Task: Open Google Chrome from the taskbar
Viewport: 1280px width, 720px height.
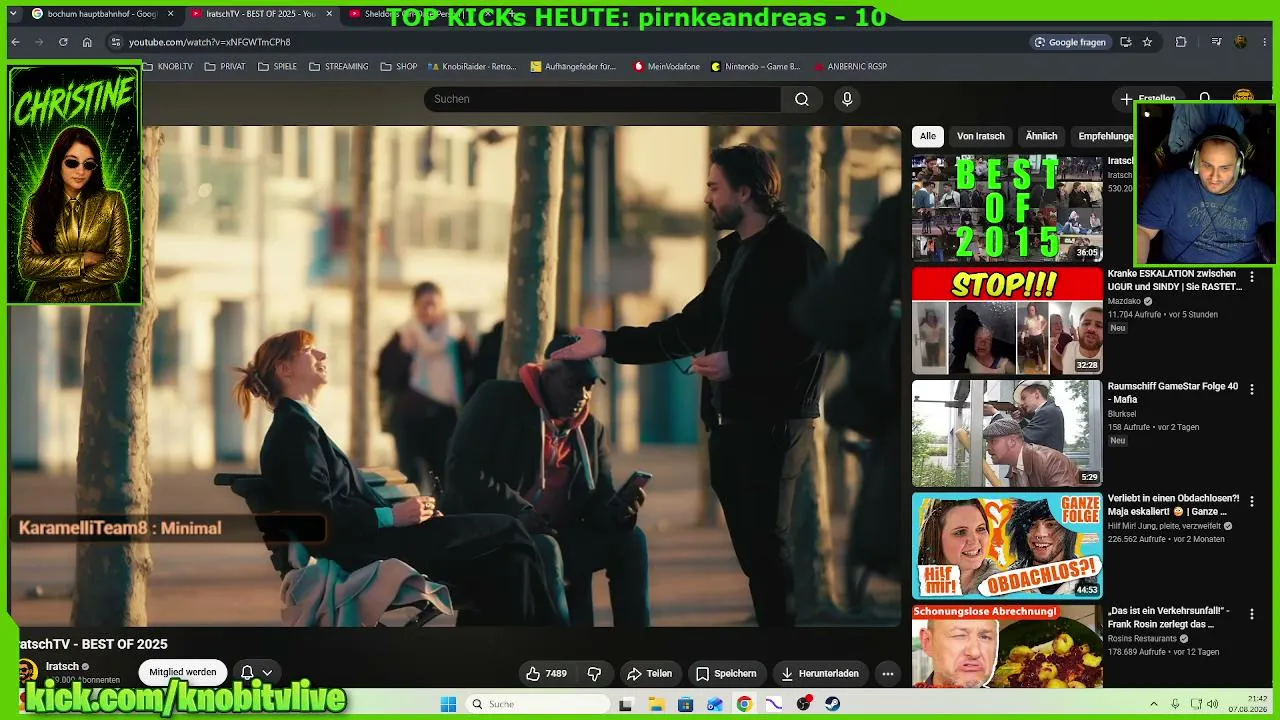Action: click(x=744, y=704)
